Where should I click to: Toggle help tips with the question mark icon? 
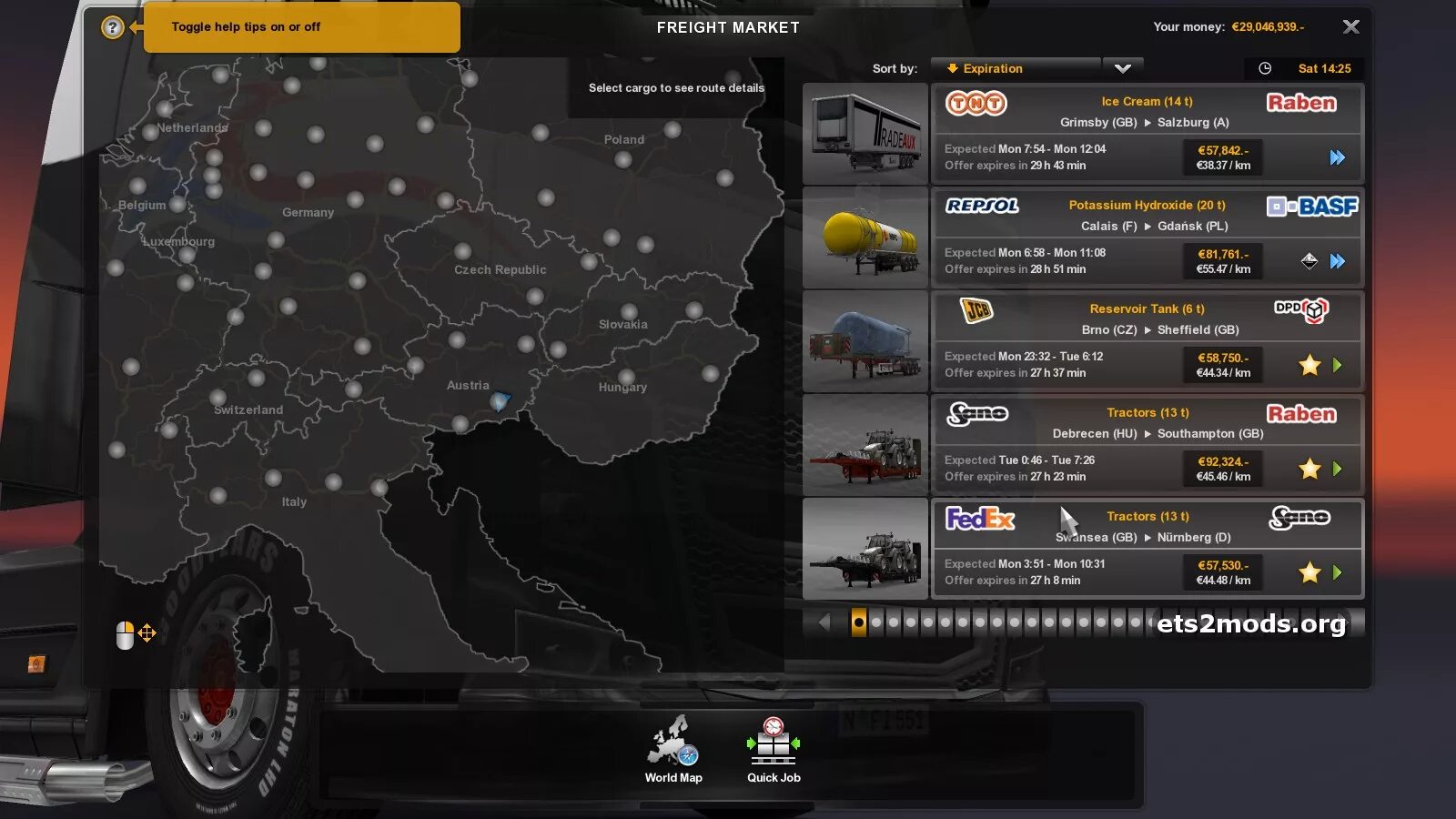pyautogui.click(x=112, y=27)
